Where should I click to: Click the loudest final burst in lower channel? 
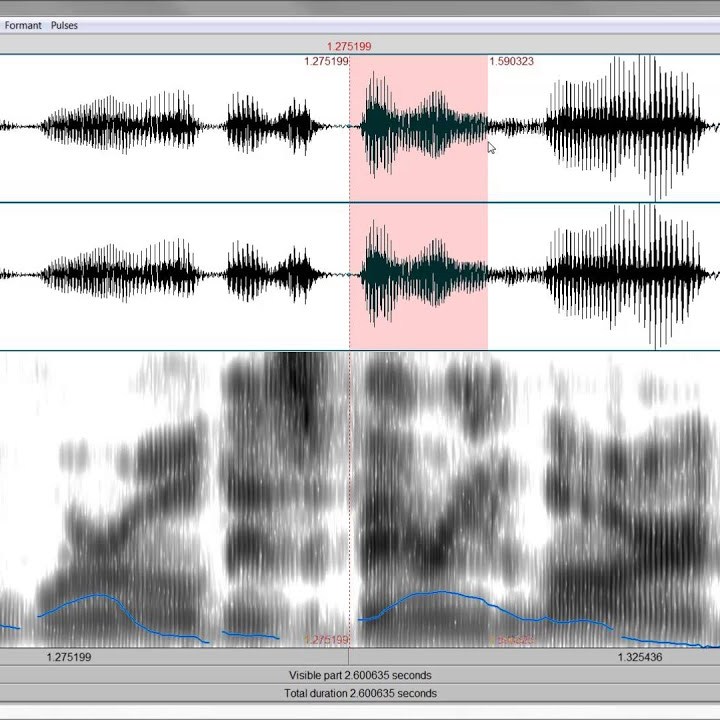(x=640, y=272)
